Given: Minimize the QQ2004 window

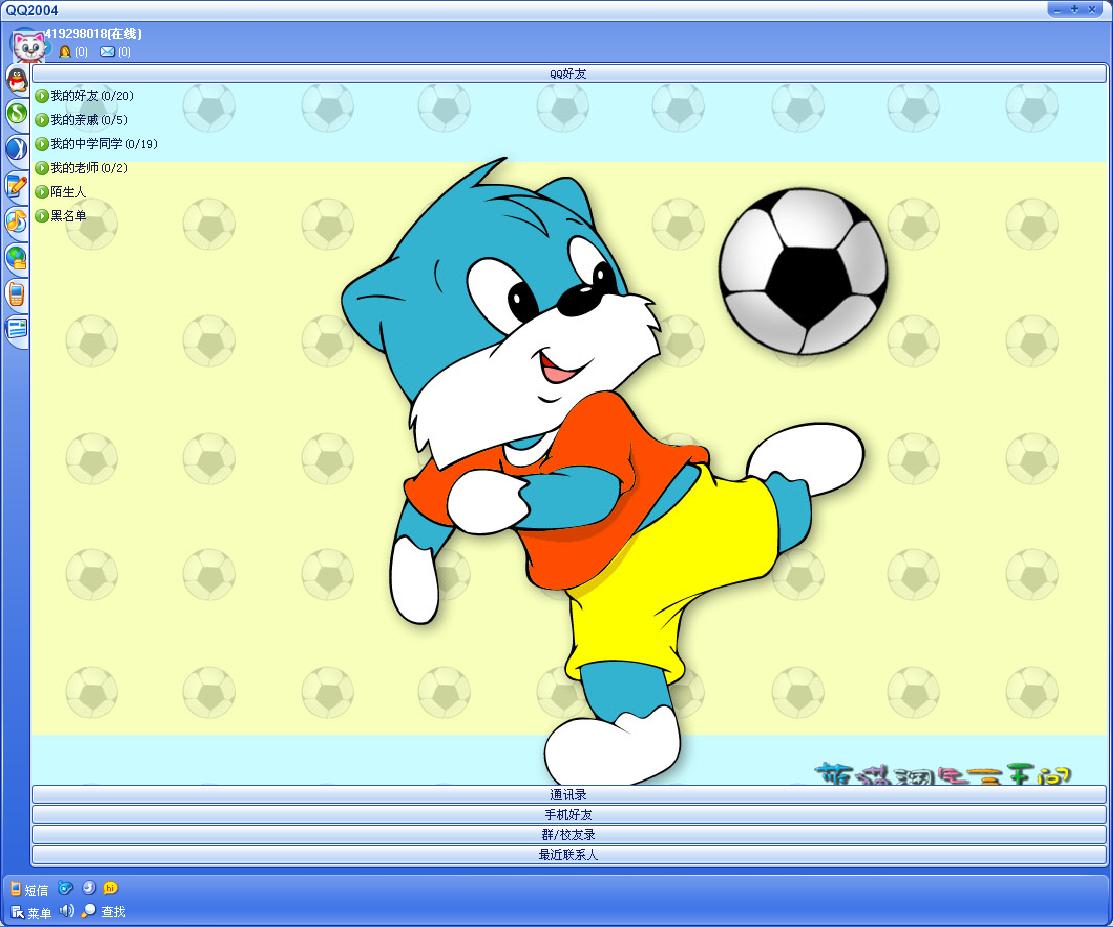Looking at the screenshot, I should [x=1058, y=9].
